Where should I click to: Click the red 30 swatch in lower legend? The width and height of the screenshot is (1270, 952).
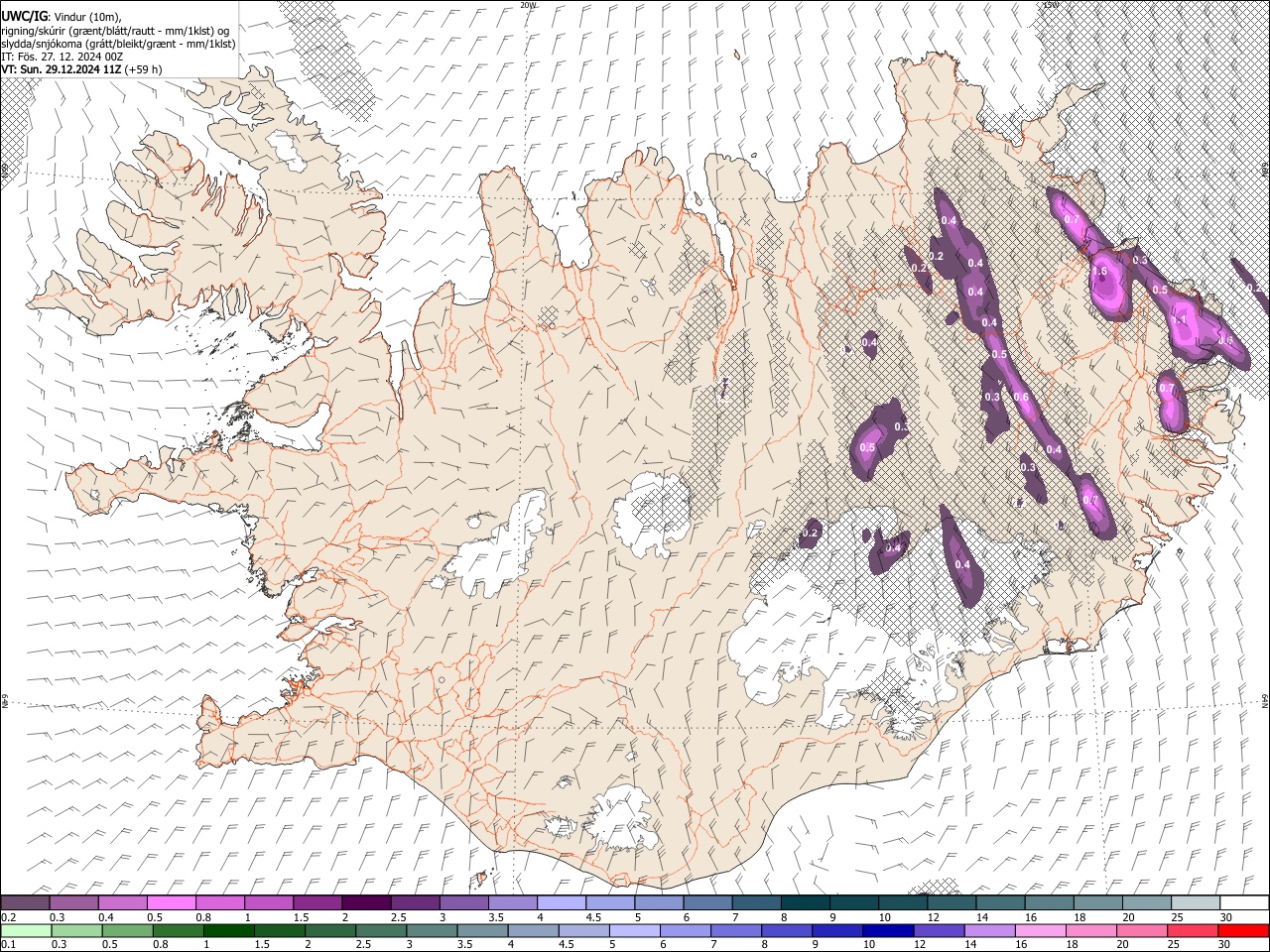click(1245, 931)
